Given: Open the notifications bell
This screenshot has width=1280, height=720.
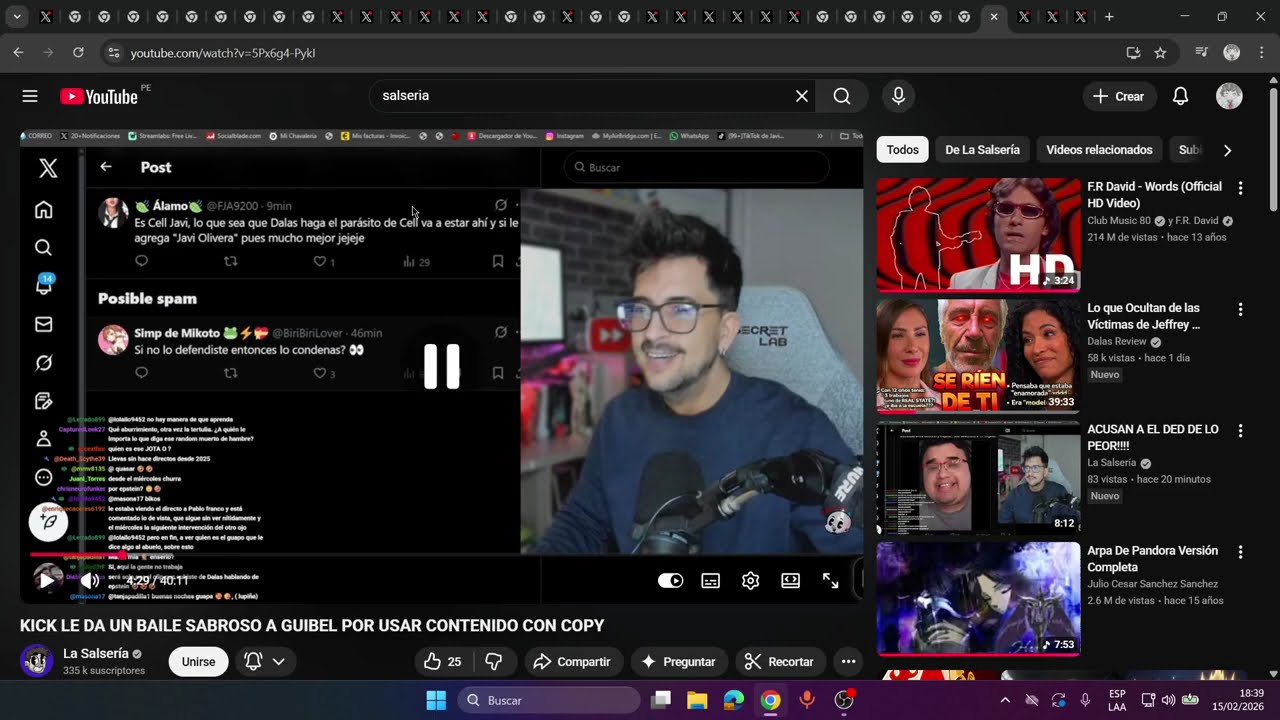Looking at the screenshot, I should [x=1180, y=96].
